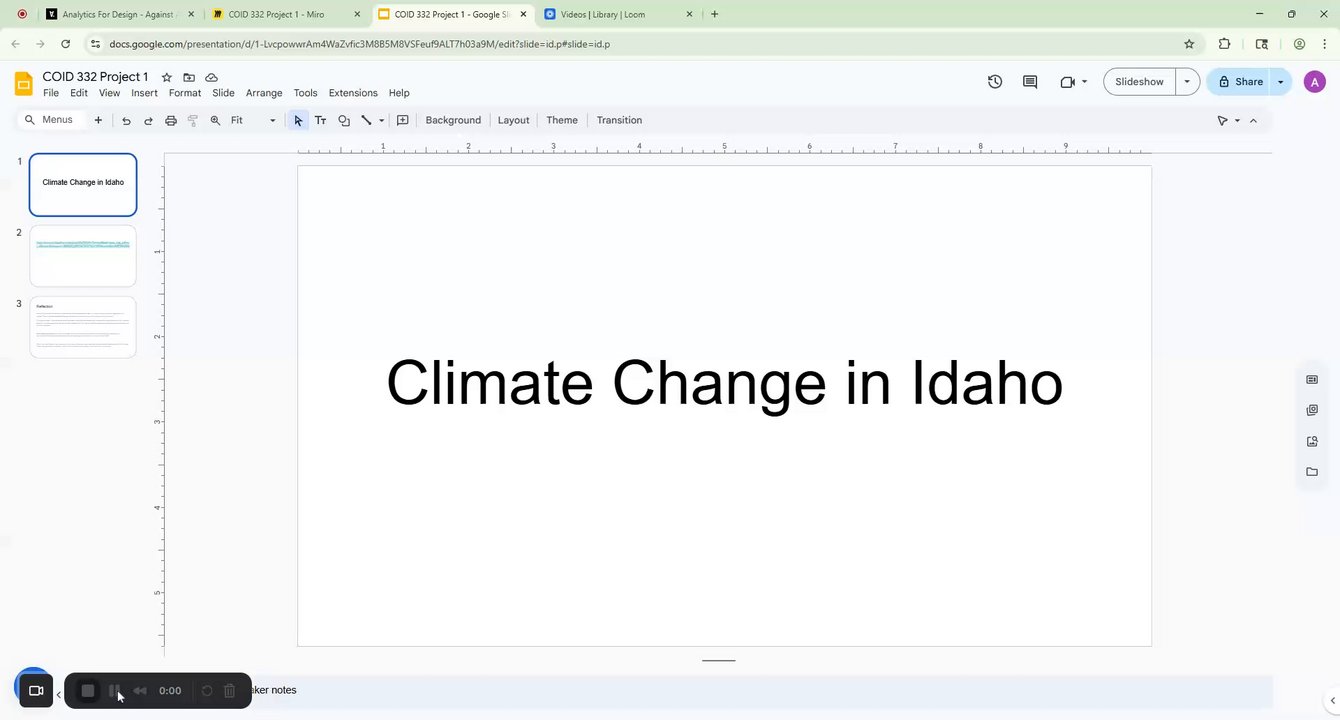Image resolution: width=1340 pixels, height=720 pixels.
Task: Click the Background button
Action: 453,120
